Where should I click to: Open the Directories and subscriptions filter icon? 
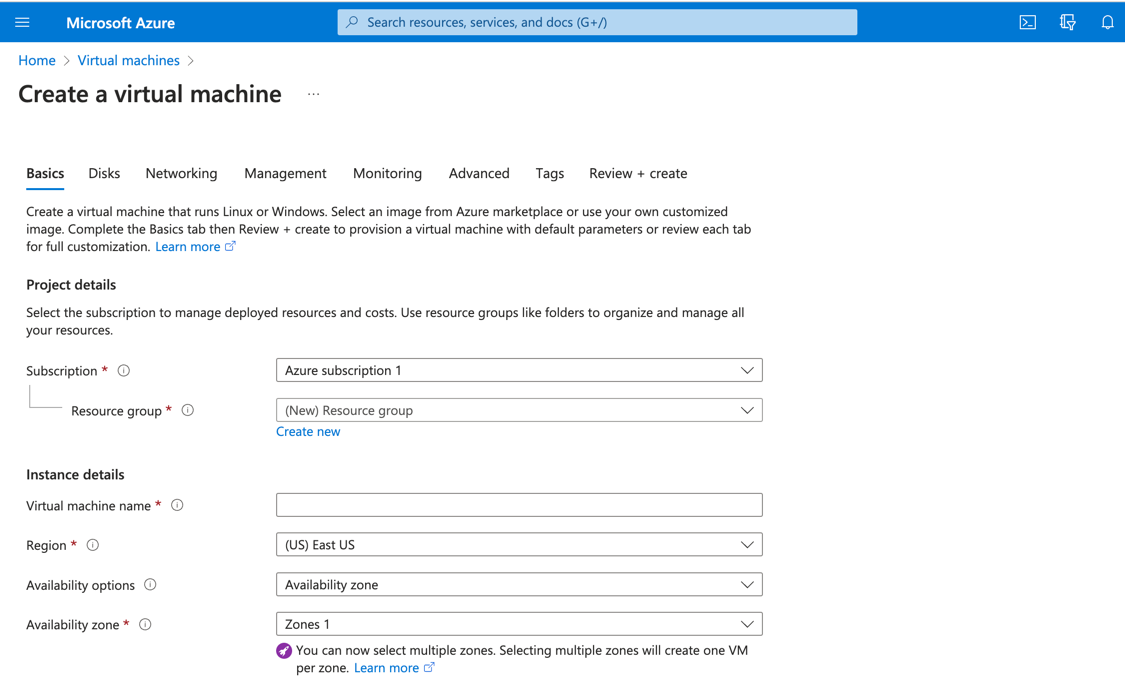[x=1068, y=22]
